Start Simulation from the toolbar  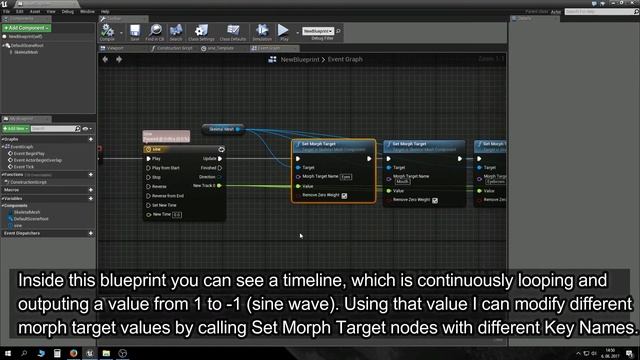pos(262,32)
